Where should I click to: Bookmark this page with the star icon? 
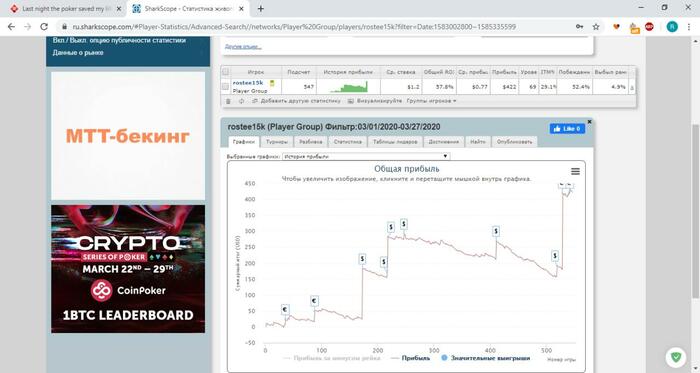[x=596, y=27]
